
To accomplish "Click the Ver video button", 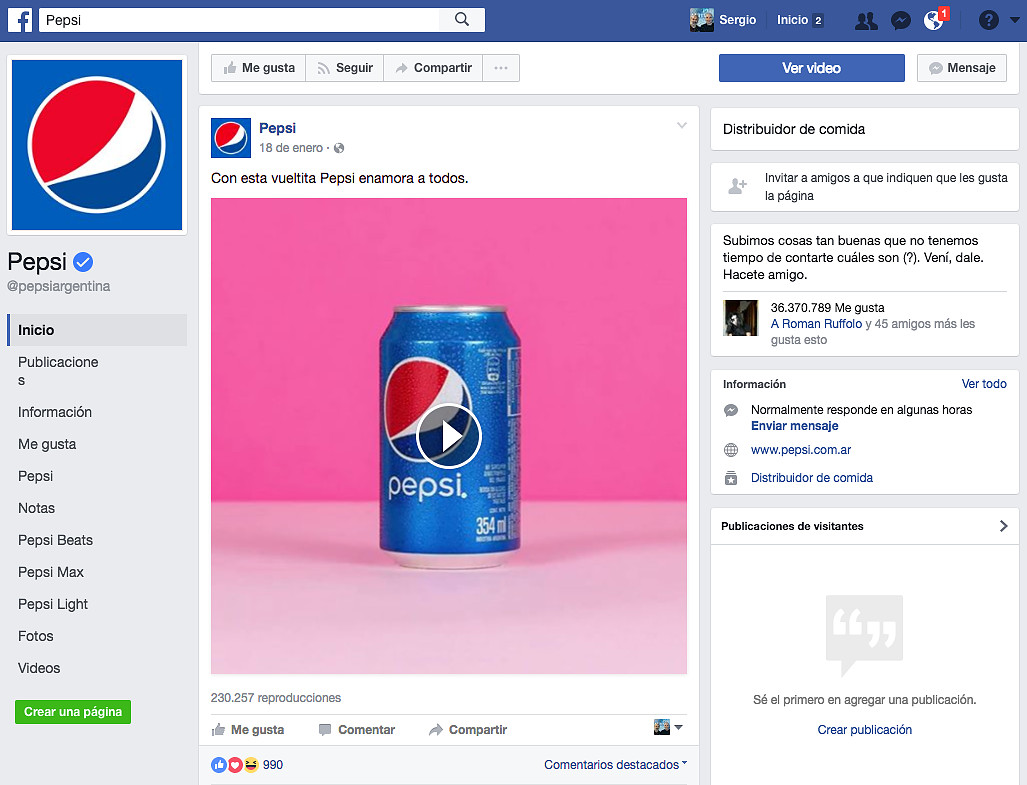I will [x=812, y=68].
